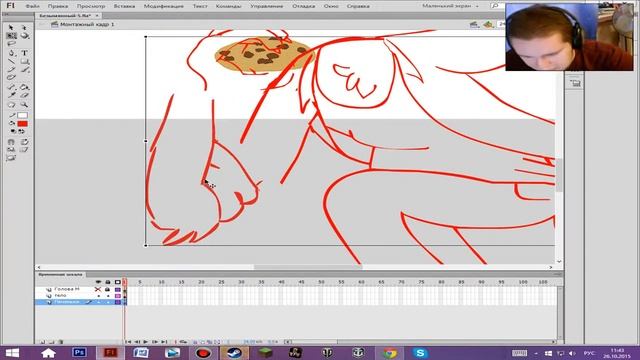
Task: Open the edit scene dropdown icon
Action: [x=474, y=24]
